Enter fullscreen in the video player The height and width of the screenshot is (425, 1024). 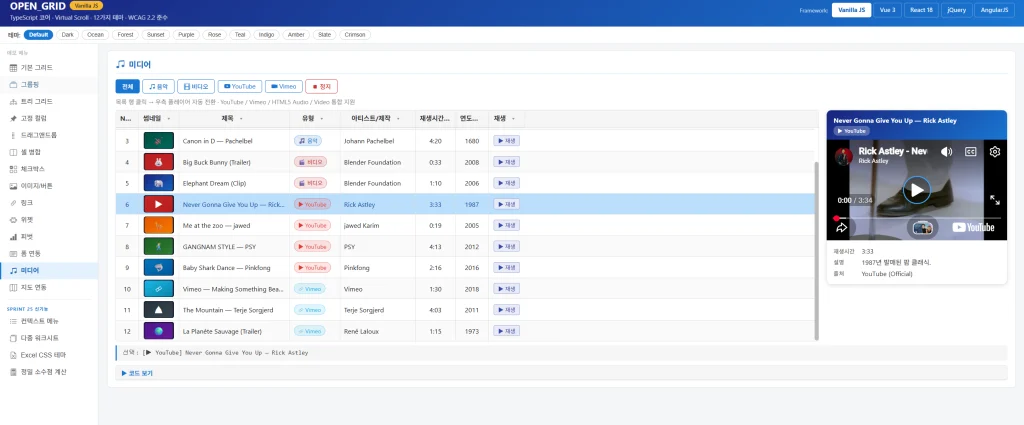[x=995, y=200]
